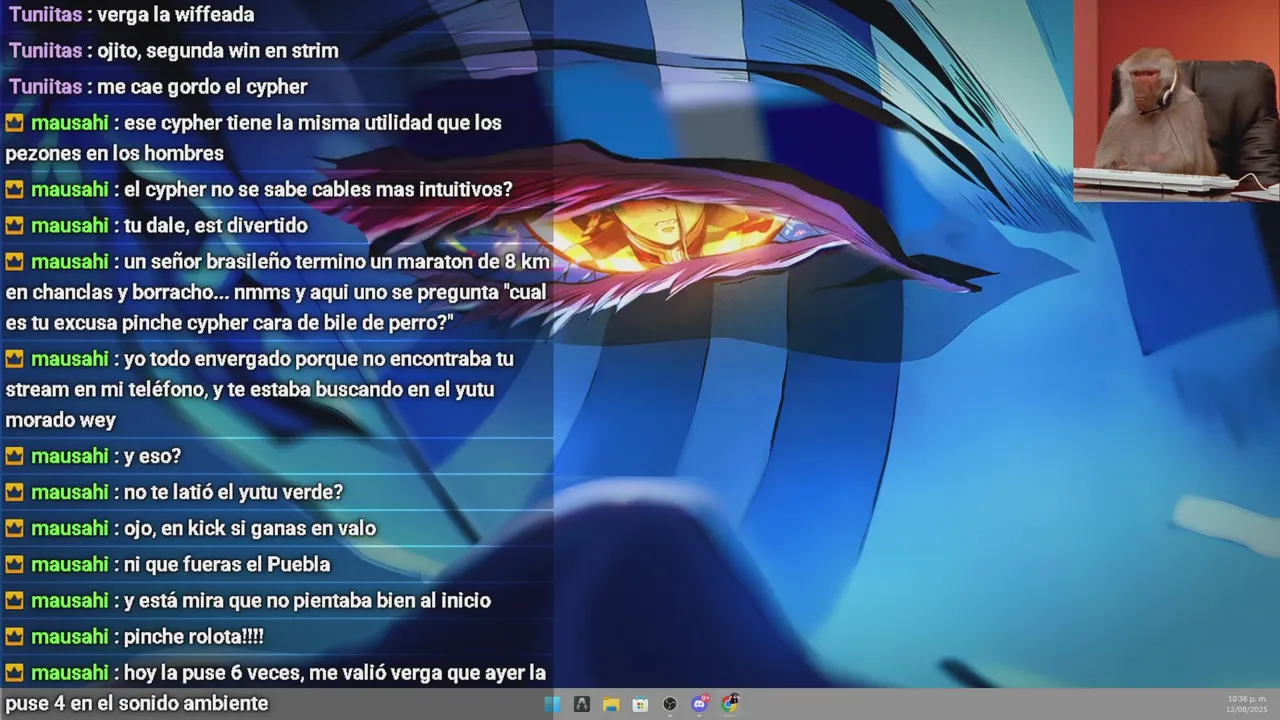Screen dimensions: 1280x720
Task: Select text 'morado wey' in chat
Action: pyautogui.click(x=60, y=421)
